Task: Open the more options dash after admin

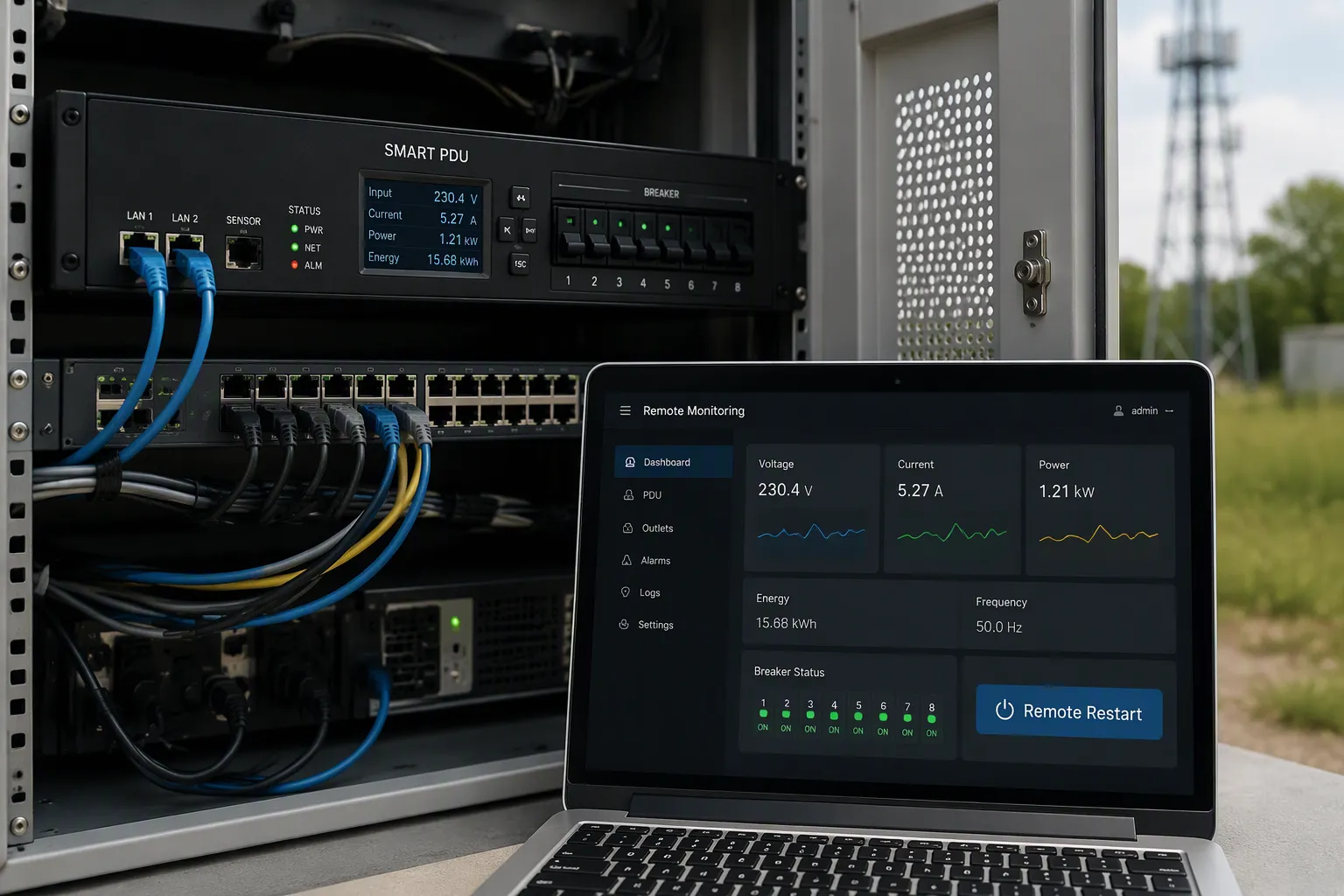Action: (x=1169, y=411)
